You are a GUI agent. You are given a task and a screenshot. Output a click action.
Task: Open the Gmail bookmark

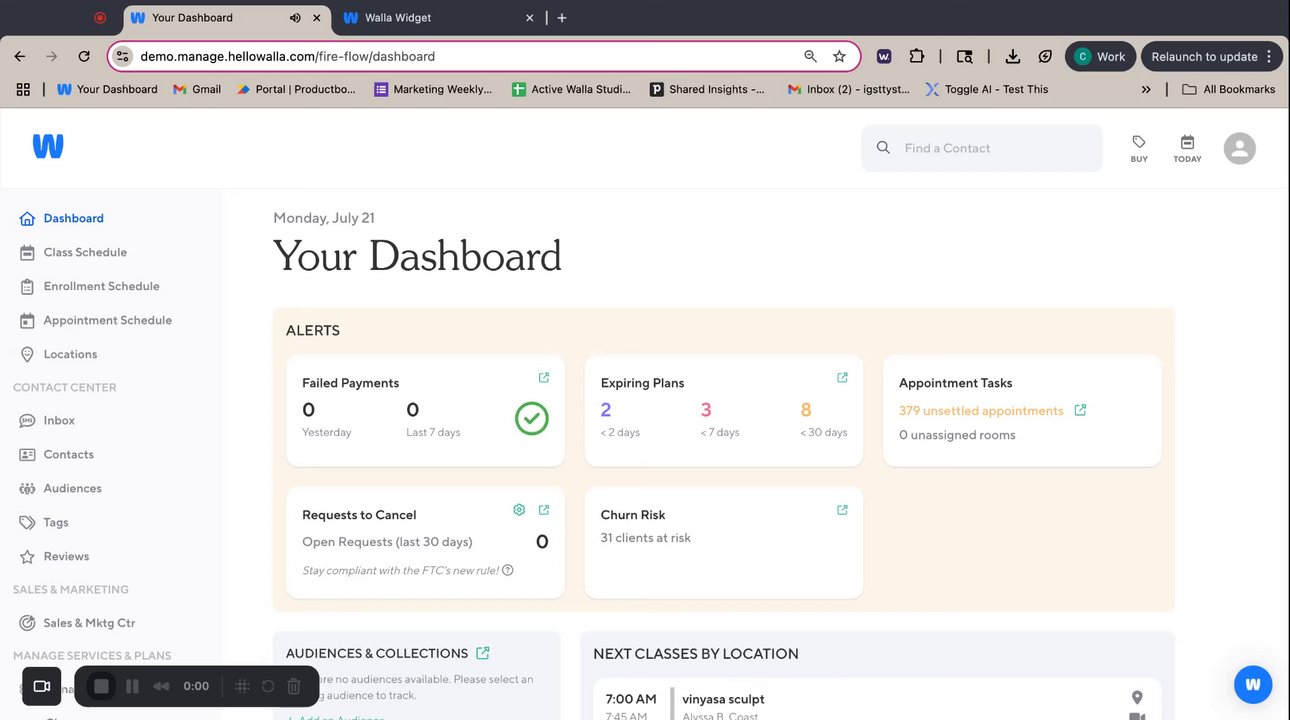(197, 89)
